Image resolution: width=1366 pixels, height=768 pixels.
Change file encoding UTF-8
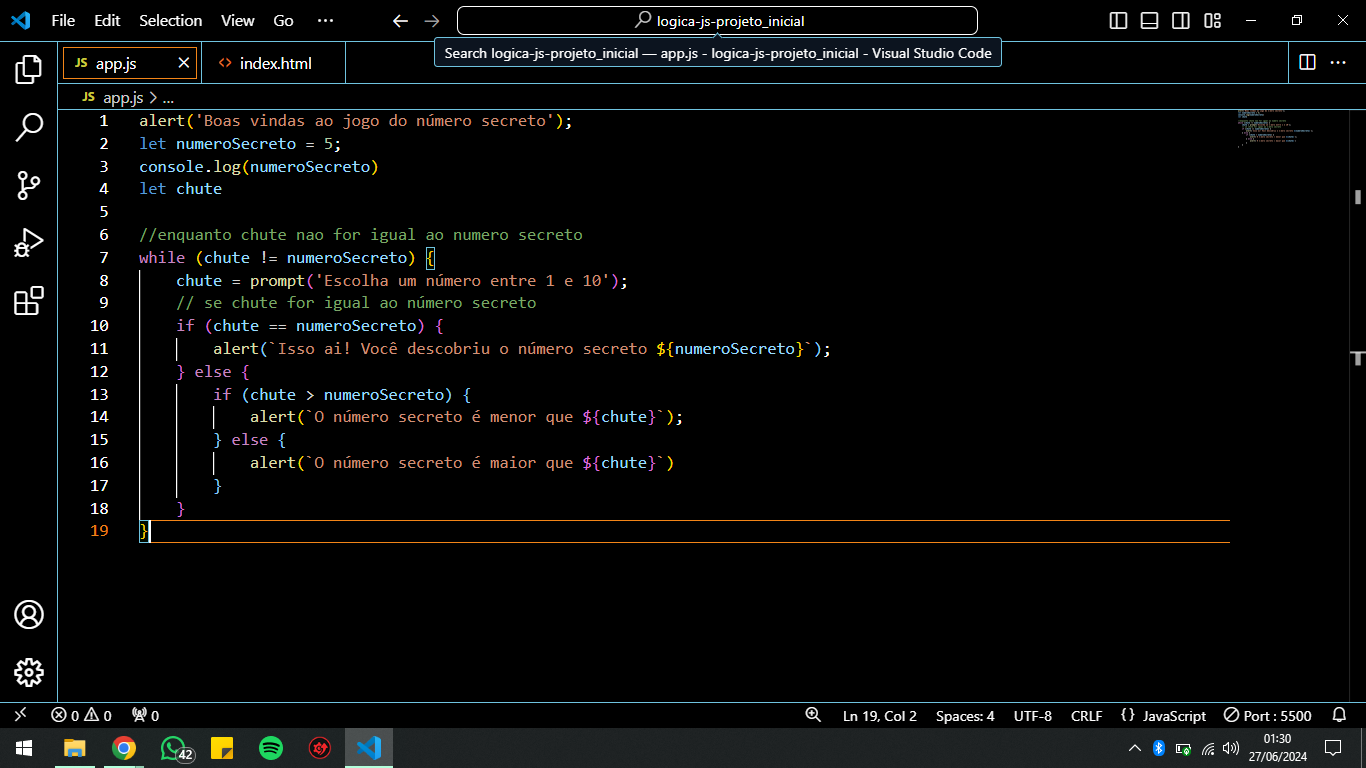click(1033, 716)
